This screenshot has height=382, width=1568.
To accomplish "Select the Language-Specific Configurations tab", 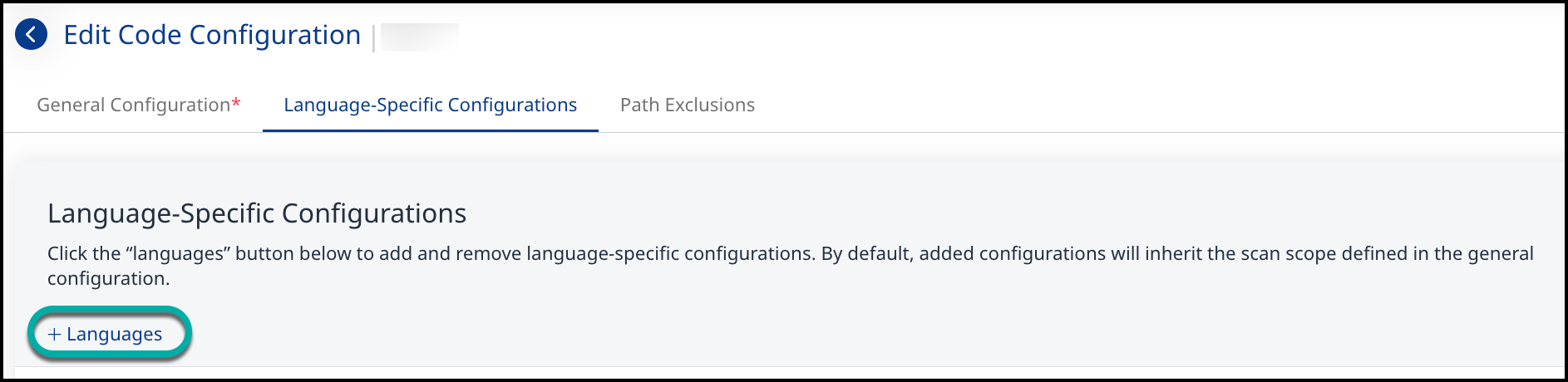I will coord(430,105).
